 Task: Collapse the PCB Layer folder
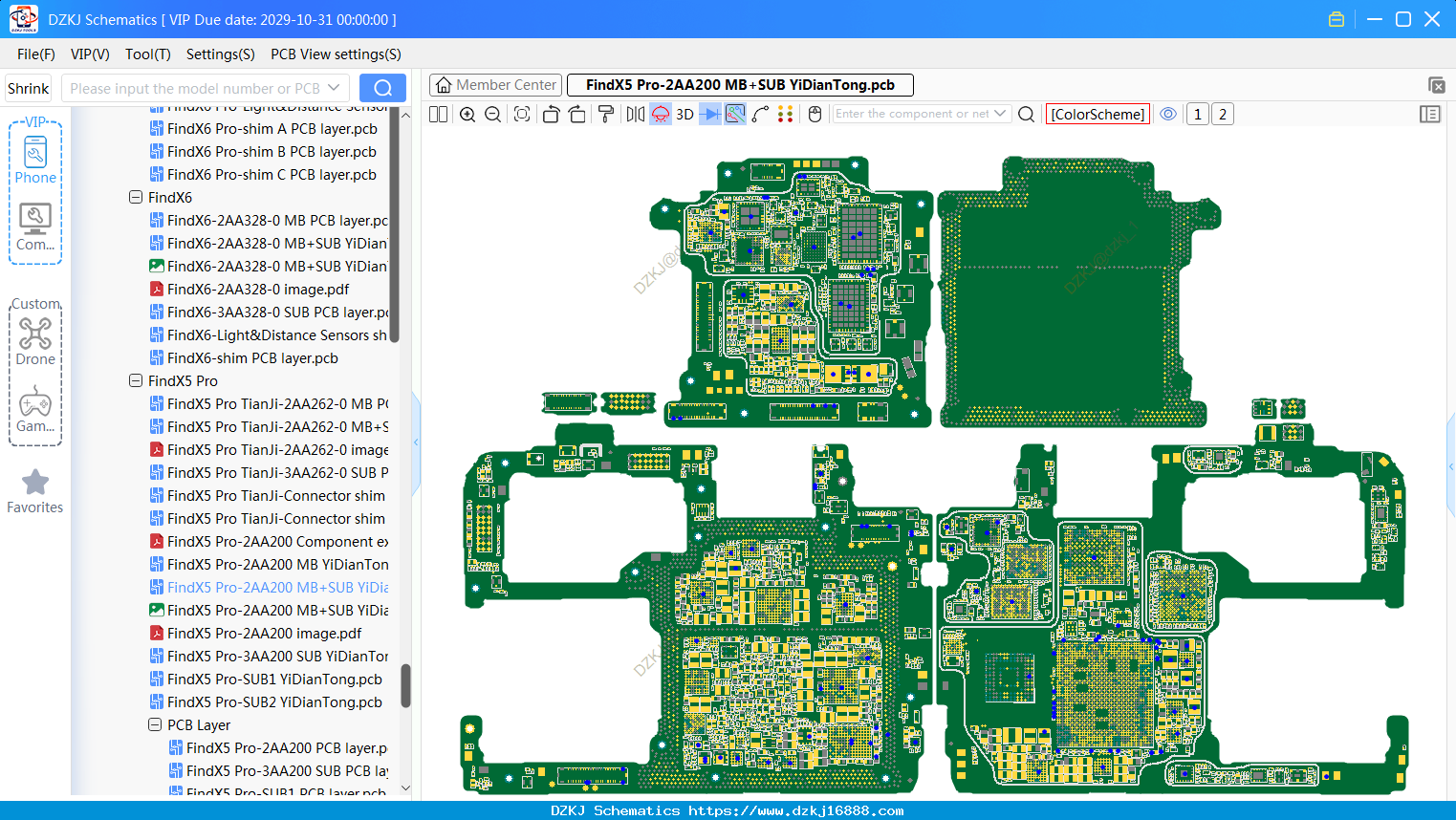point(155,724)
